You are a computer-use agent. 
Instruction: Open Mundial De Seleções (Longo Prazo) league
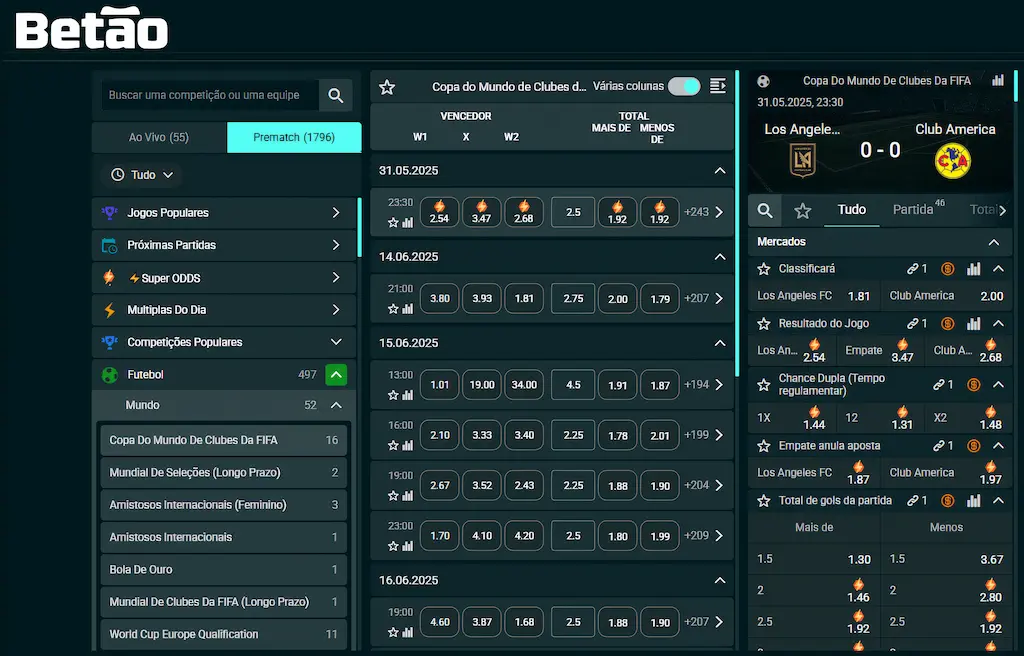(x=223, y=472)
